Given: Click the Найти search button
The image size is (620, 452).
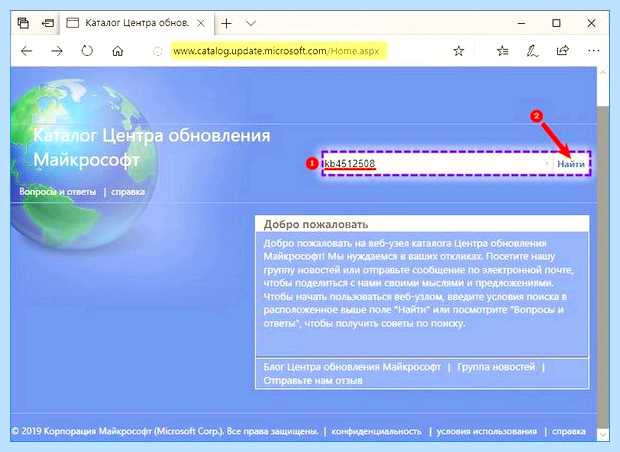Looking at the screenshot, I should tap(571, 164).
